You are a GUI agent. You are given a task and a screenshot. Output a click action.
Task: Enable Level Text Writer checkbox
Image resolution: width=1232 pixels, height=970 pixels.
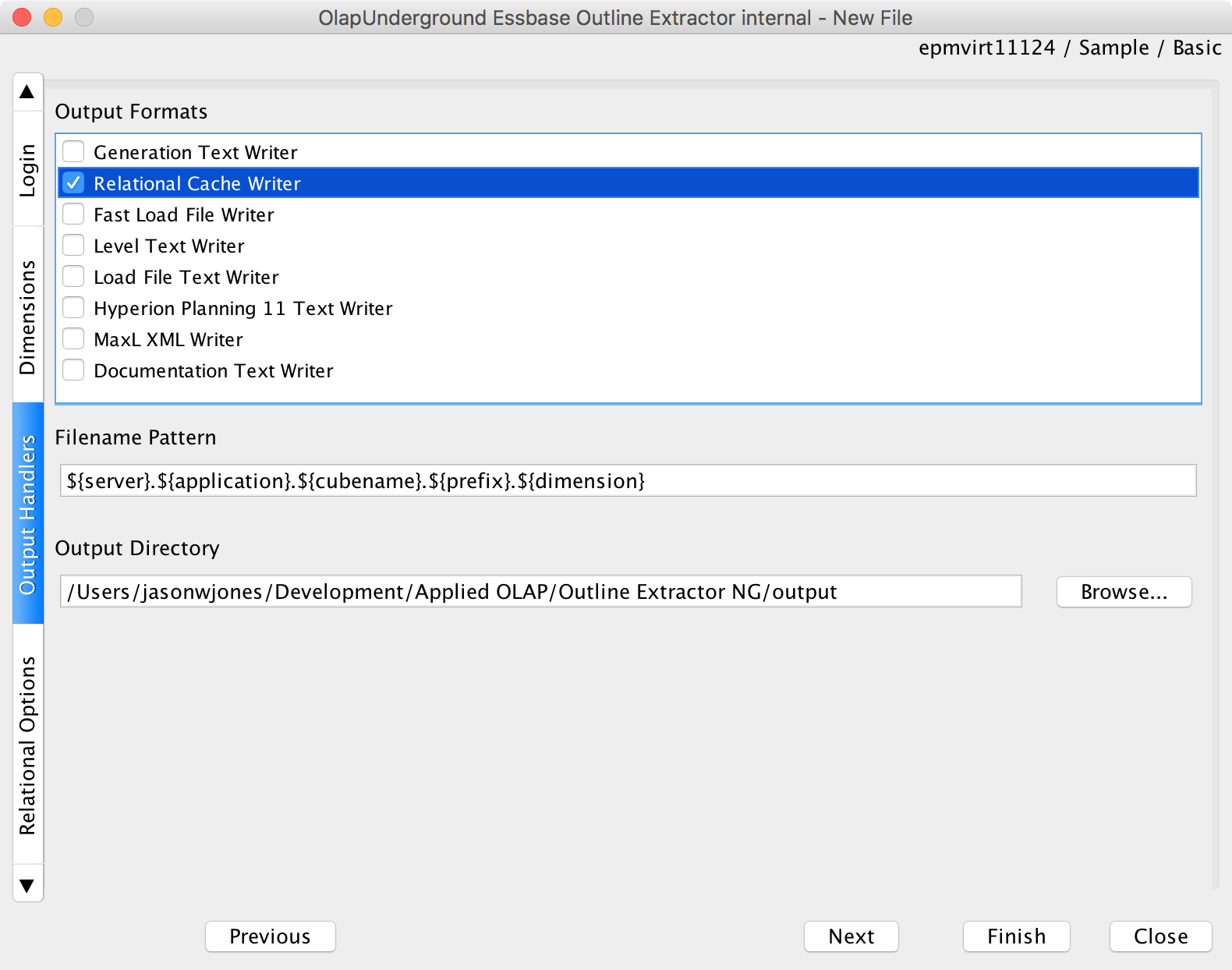[x=73, y=245]
